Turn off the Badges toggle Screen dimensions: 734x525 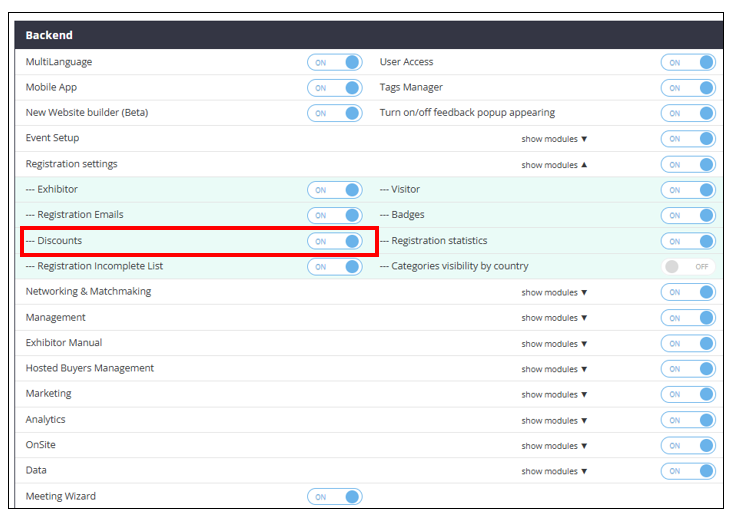(x=688, y=215)
